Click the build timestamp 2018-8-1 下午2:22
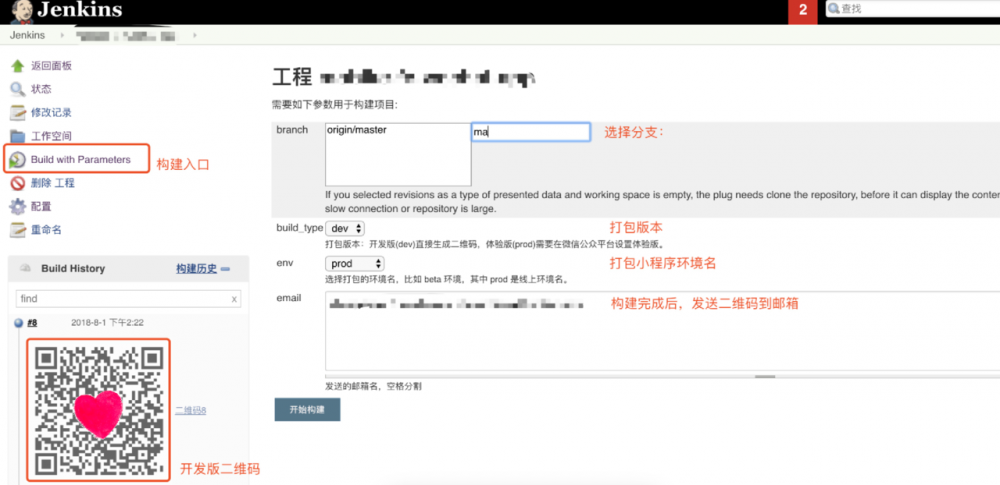1000x485 pixels. (107, 323)
